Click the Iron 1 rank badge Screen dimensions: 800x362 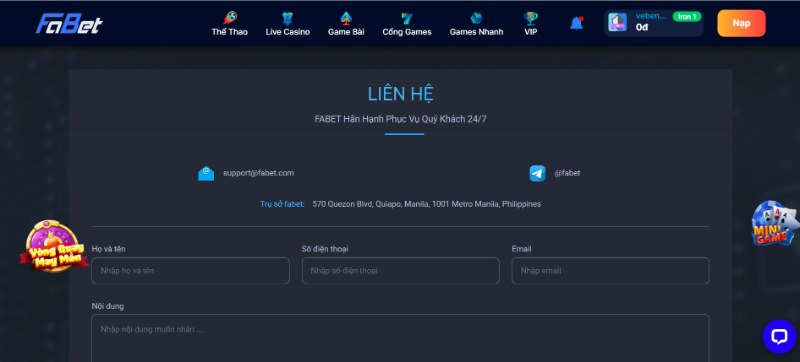click(687, 17)
